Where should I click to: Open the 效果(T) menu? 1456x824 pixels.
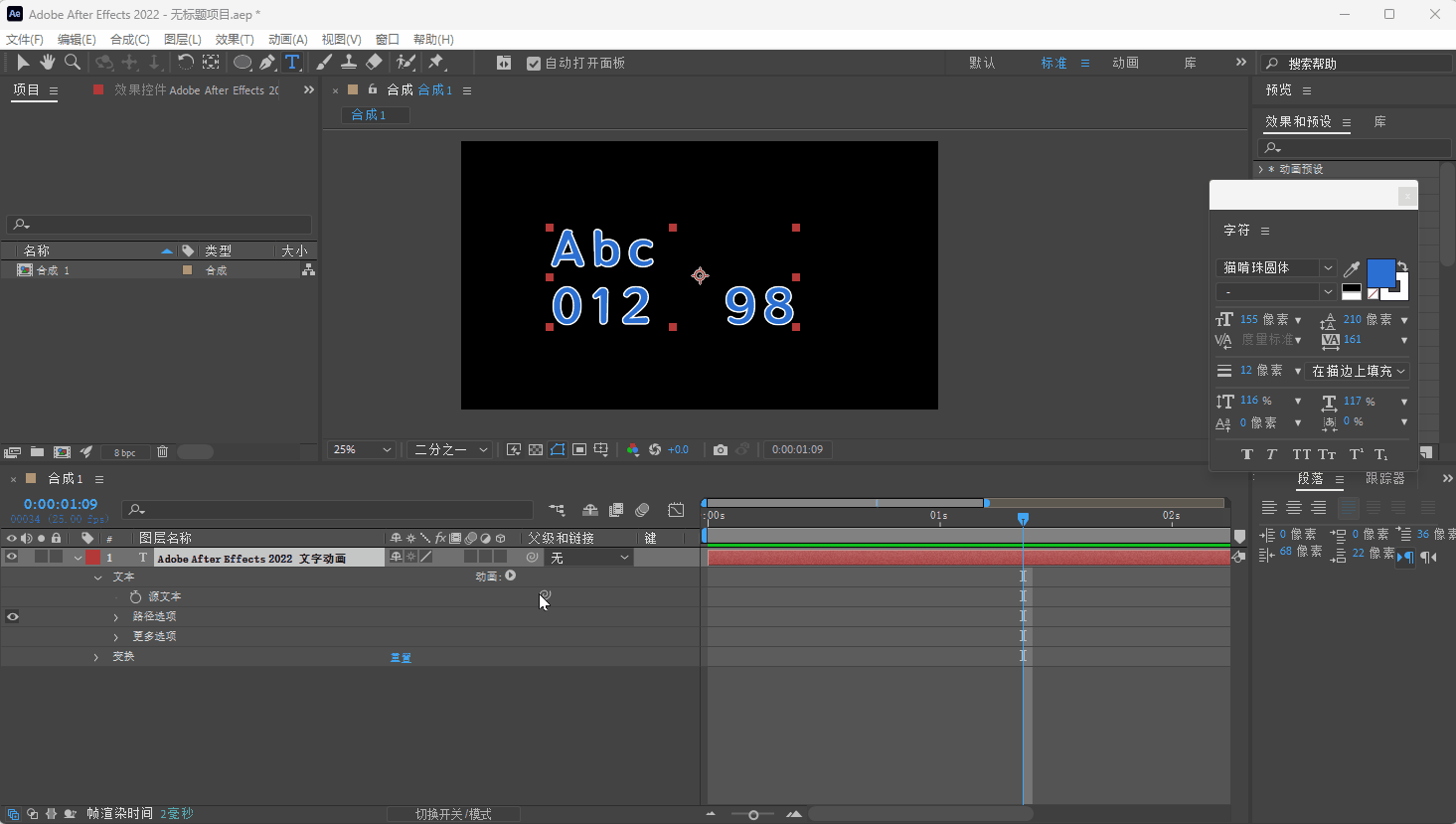235,39
